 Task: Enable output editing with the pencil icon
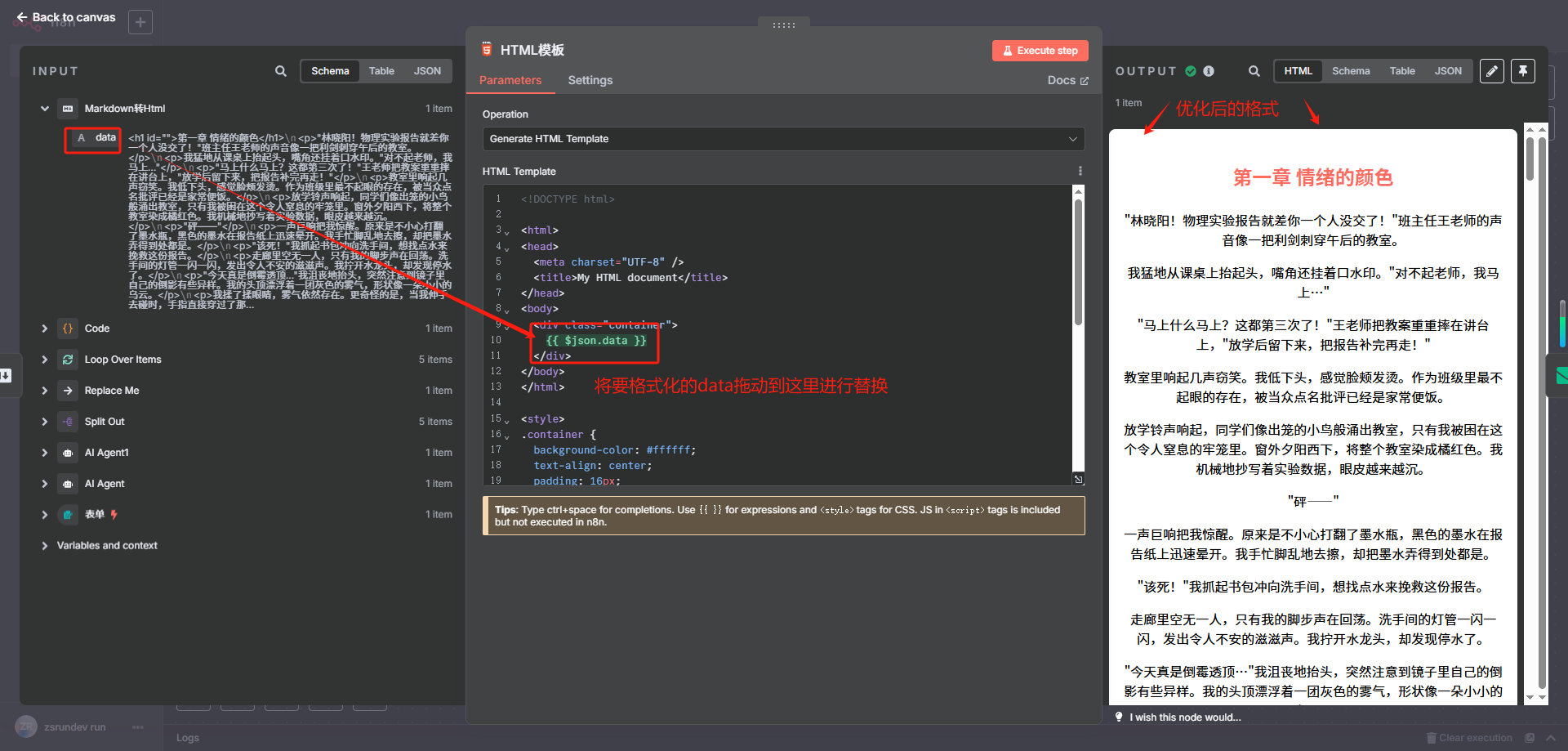[x=1492, y=71]
